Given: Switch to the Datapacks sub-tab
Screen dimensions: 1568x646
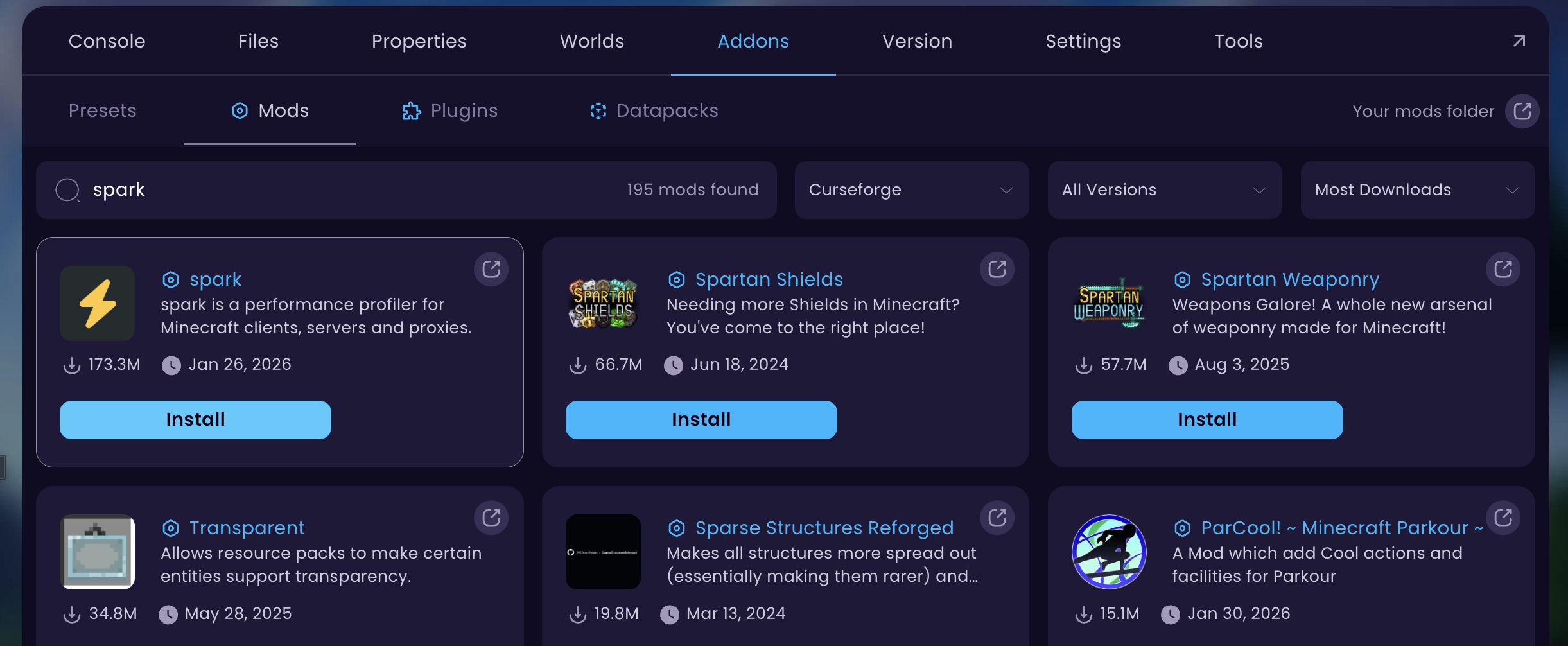Looking at the screenshot, I should click(x=654, y=110).
